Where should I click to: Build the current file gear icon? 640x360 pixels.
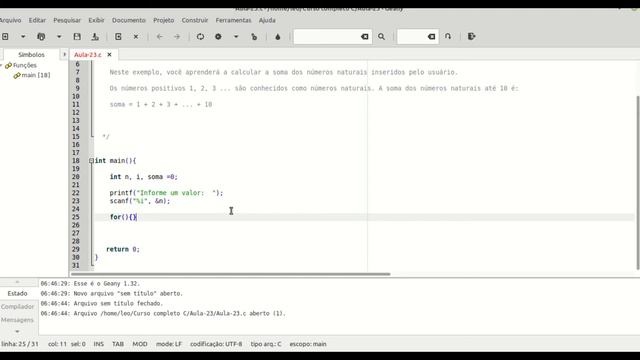pyautogui.click(x=218, y=37)
